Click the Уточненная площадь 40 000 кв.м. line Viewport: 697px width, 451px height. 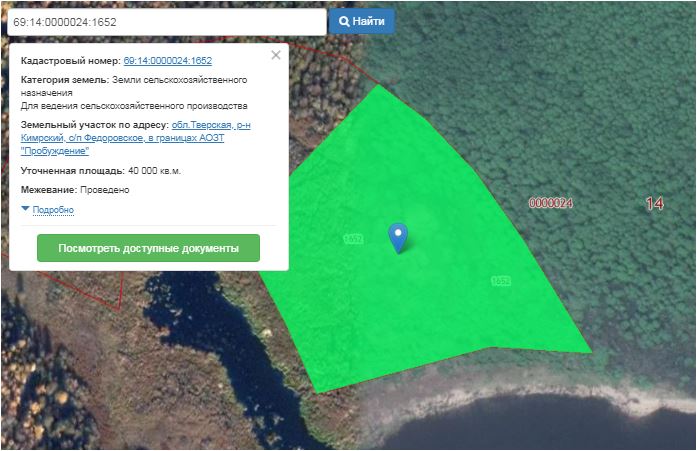[x=101, y=171]
